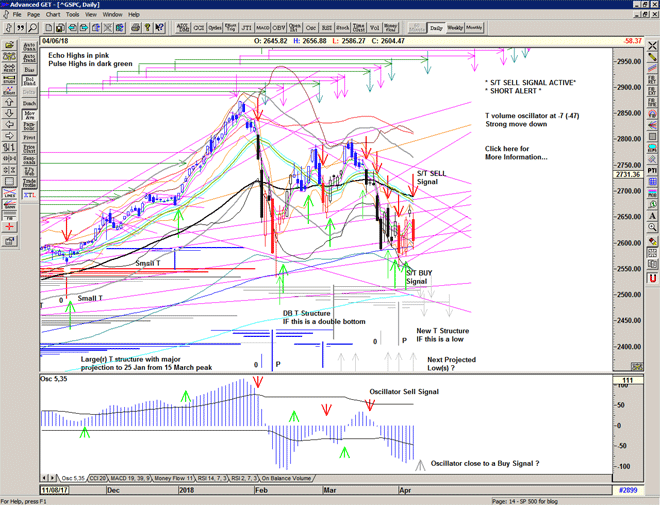Click the 'Click here for More Information' text

(x=515, y=153)
